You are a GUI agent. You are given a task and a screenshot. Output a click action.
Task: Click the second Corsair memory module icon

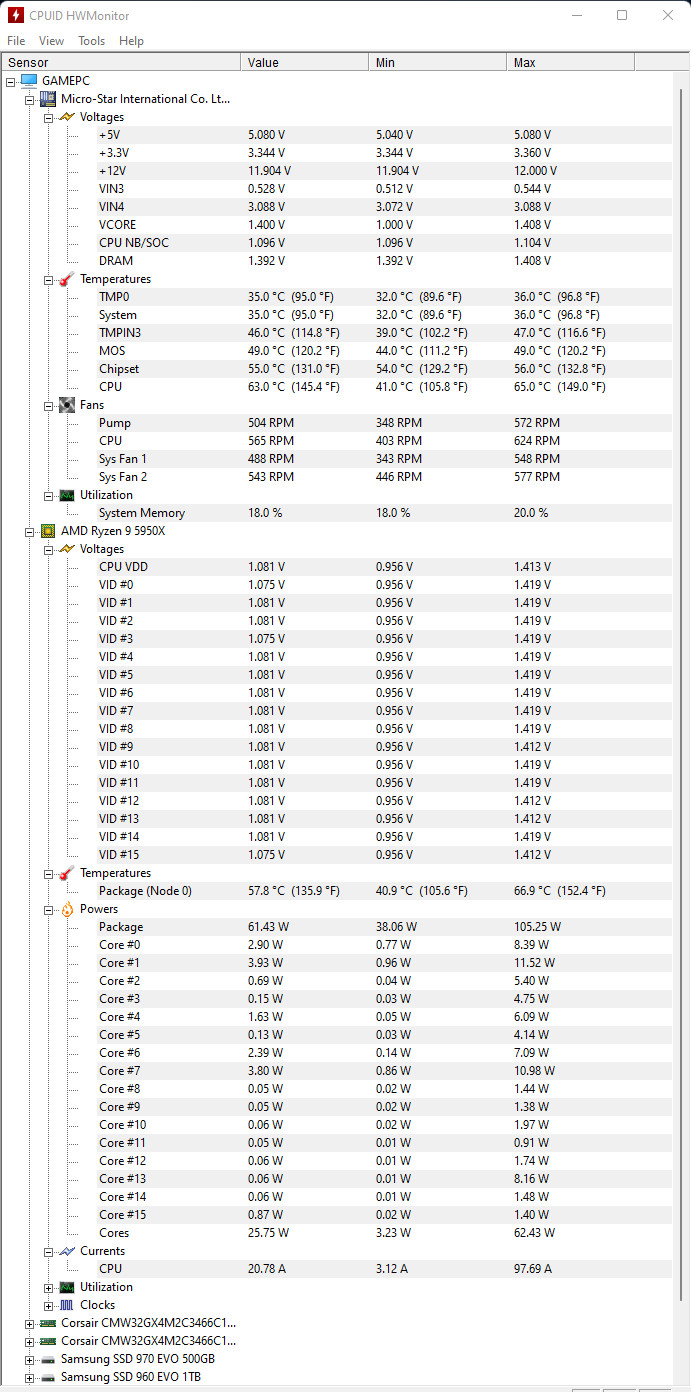48,1341
